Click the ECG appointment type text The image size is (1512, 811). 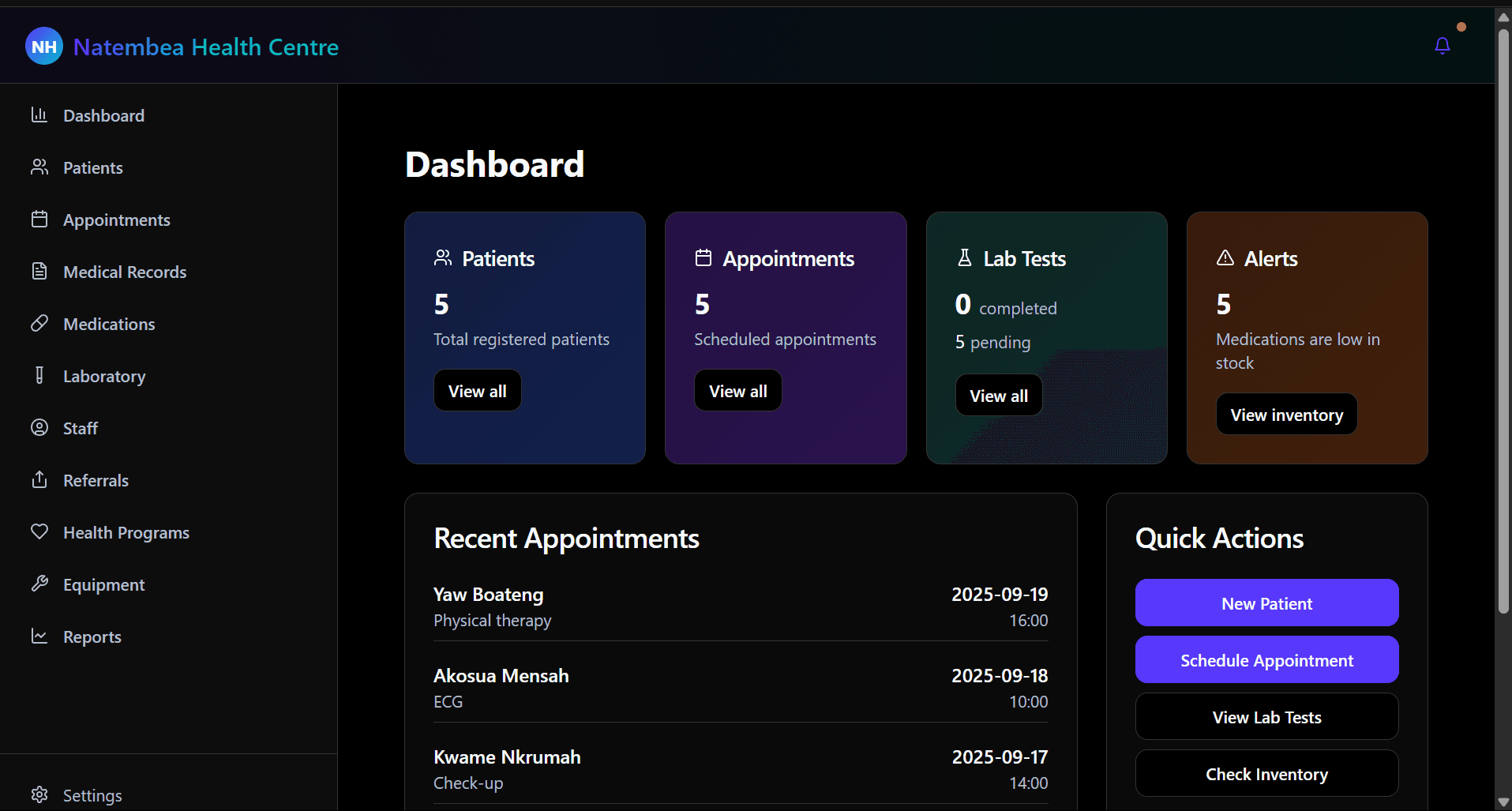448,701
